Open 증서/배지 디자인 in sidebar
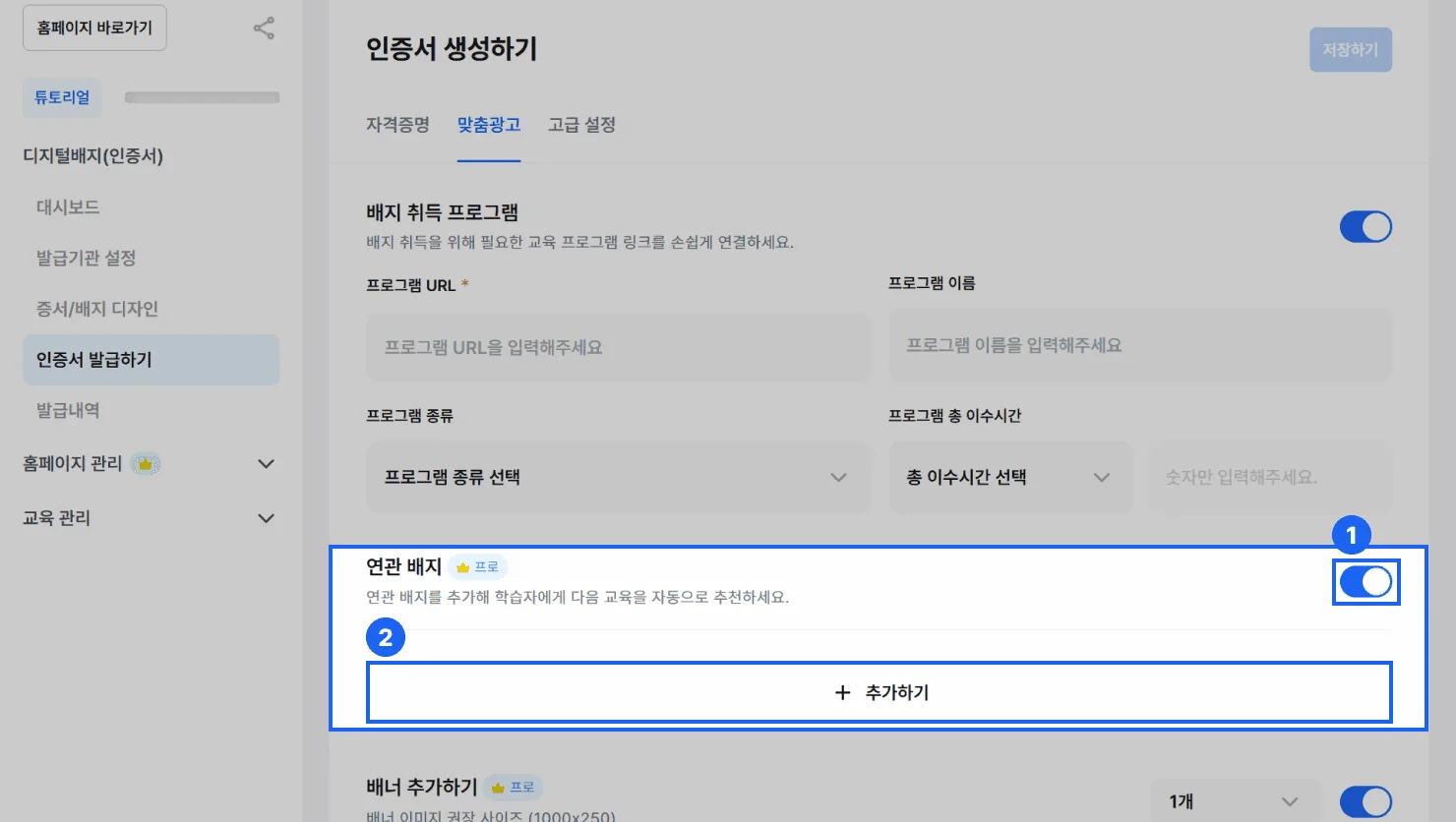This screenshot has width=1456, height=822. (x=97, y=309)
